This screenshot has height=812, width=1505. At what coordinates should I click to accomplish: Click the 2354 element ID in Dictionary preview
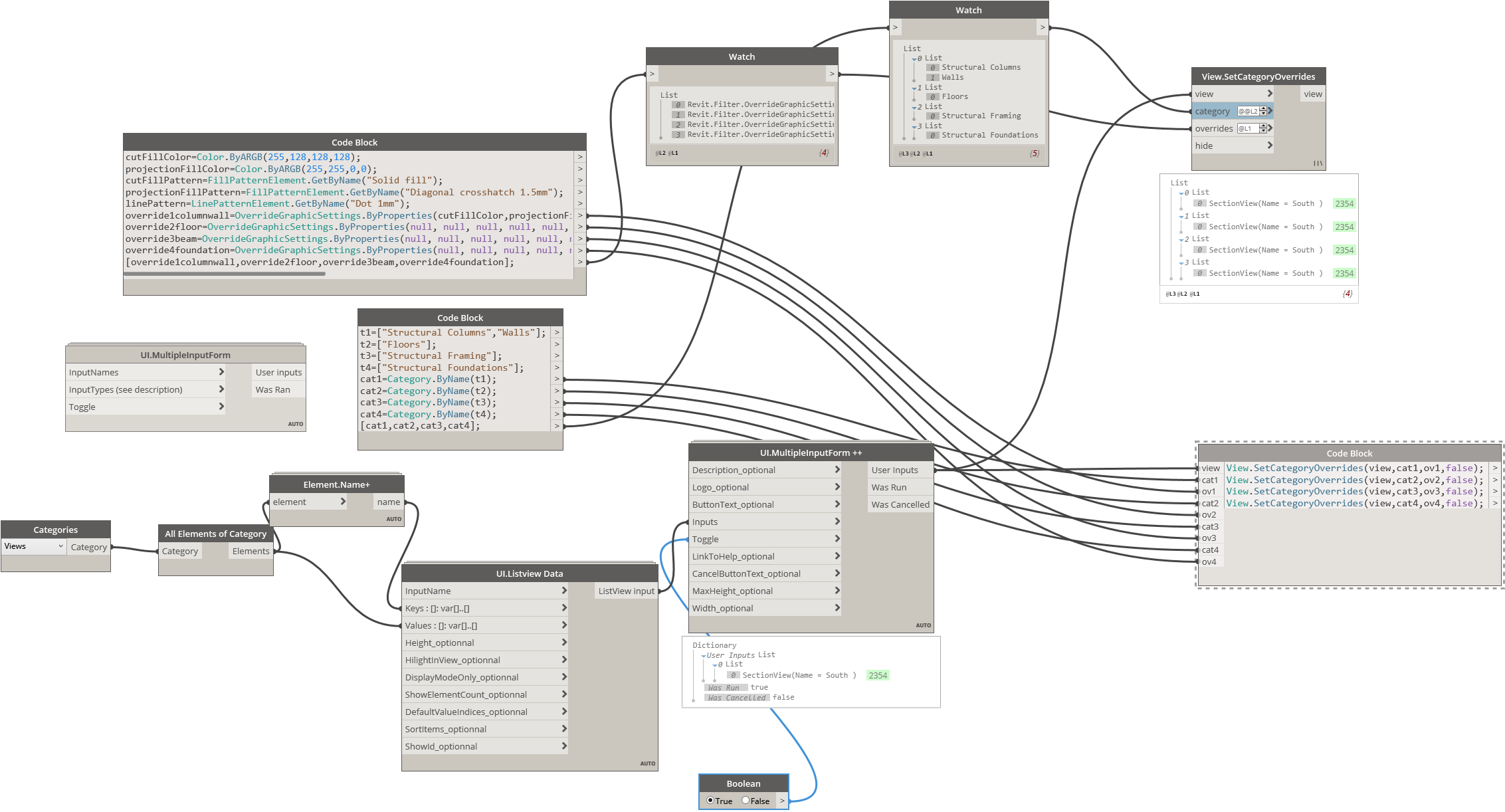pos(878,675)
